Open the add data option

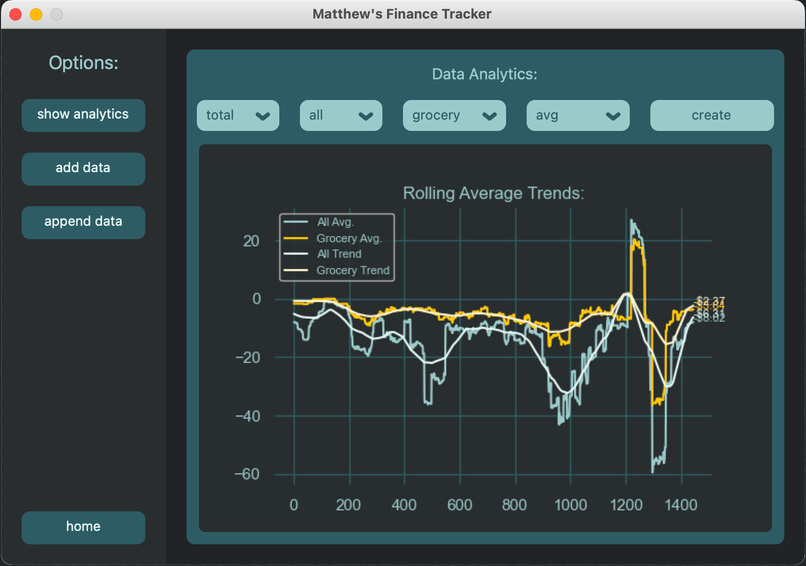pos(83,168)
